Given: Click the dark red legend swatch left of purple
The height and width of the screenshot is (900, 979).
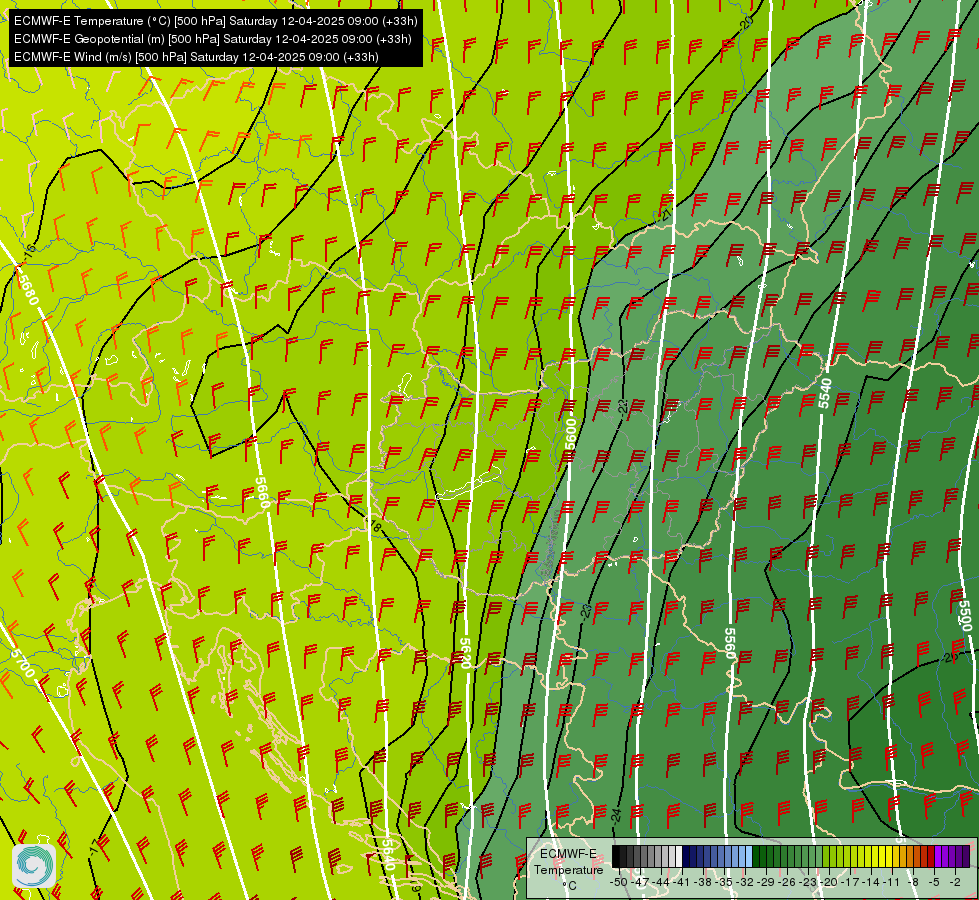Looking at the screenshot, I should (x=931, y=856).
